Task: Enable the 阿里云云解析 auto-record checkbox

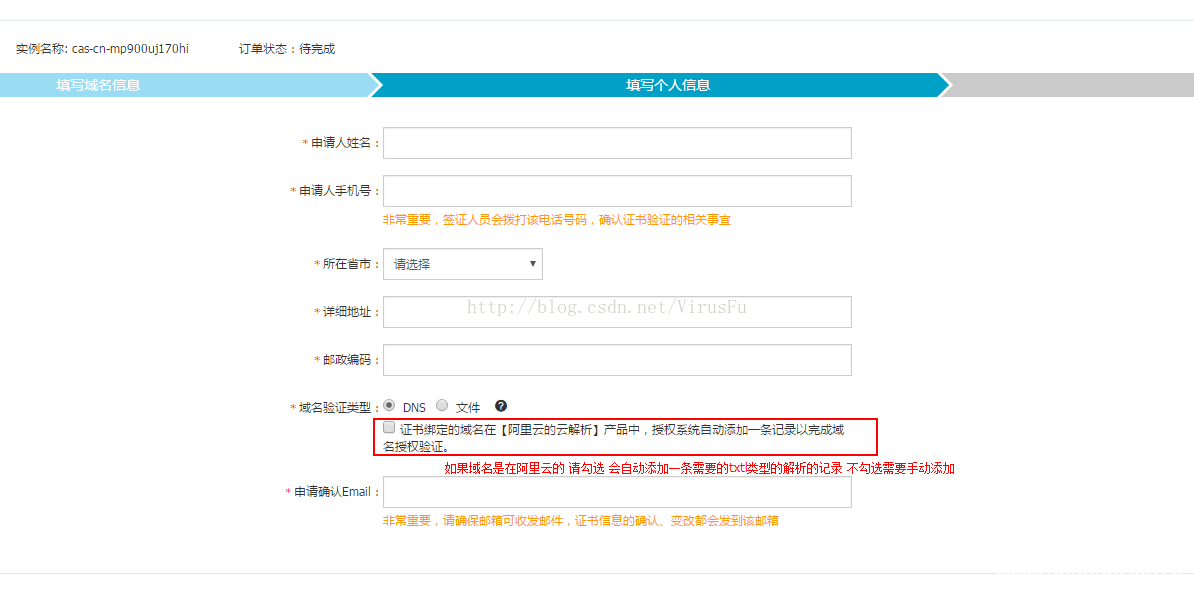Action: [x=388, y=427]
